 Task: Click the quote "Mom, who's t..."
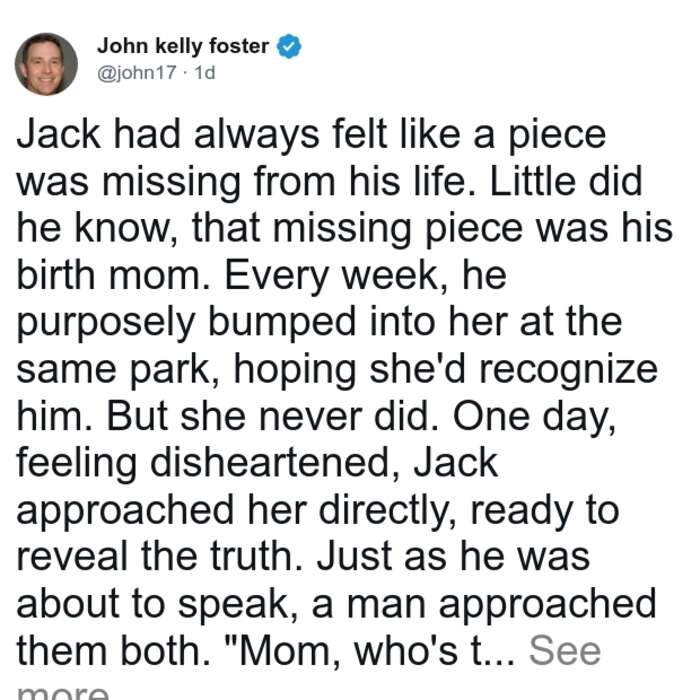376,651
